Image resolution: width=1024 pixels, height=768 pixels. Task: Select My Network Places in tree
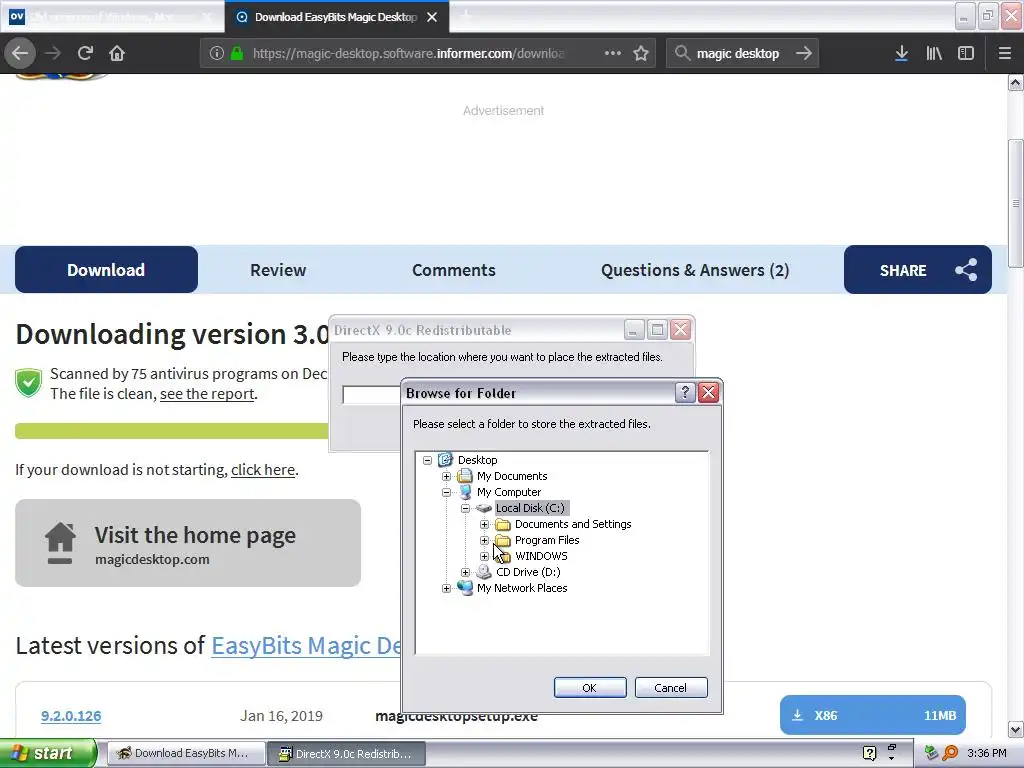coord(522,588)
